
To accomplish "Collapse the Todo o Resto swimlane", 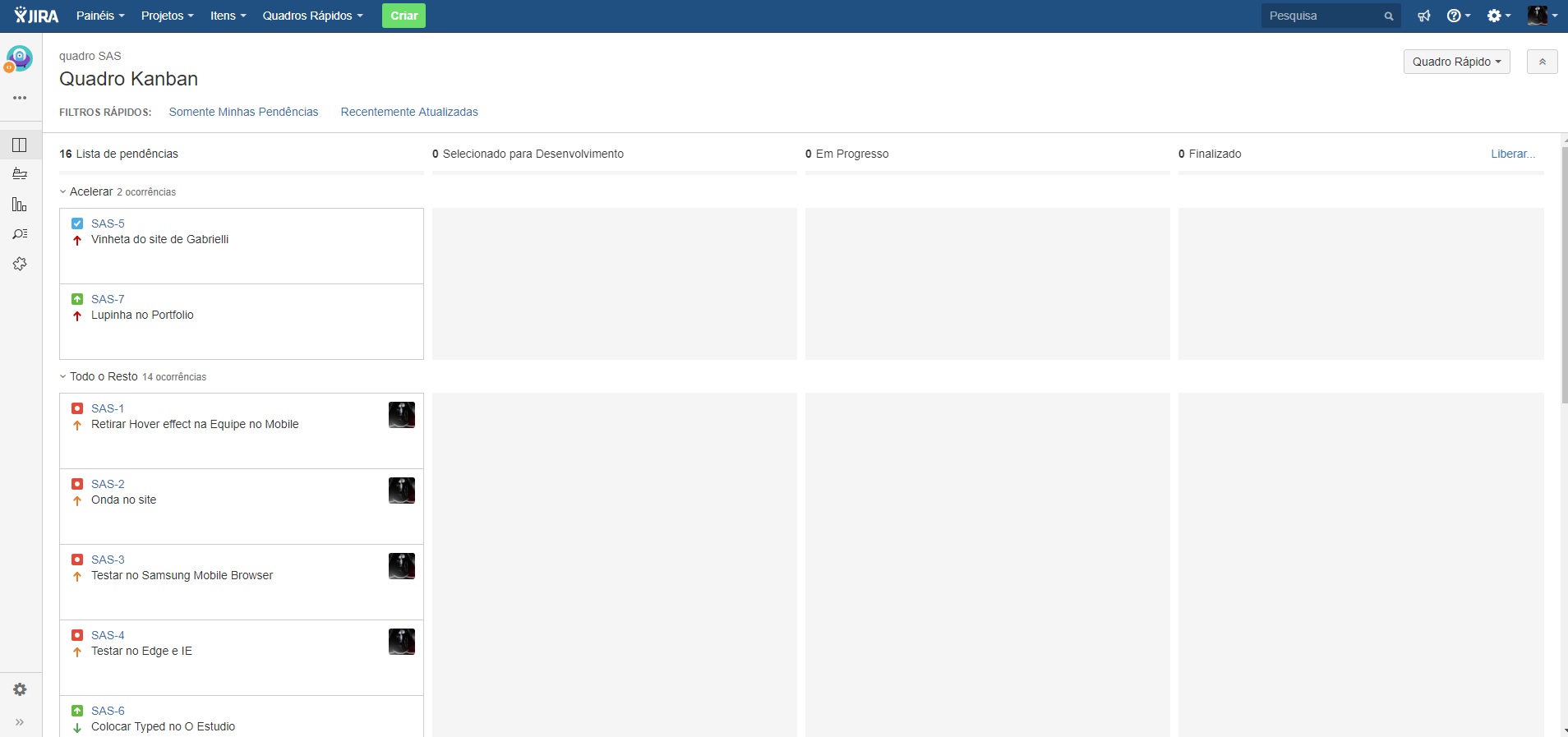I will point(63,376).
